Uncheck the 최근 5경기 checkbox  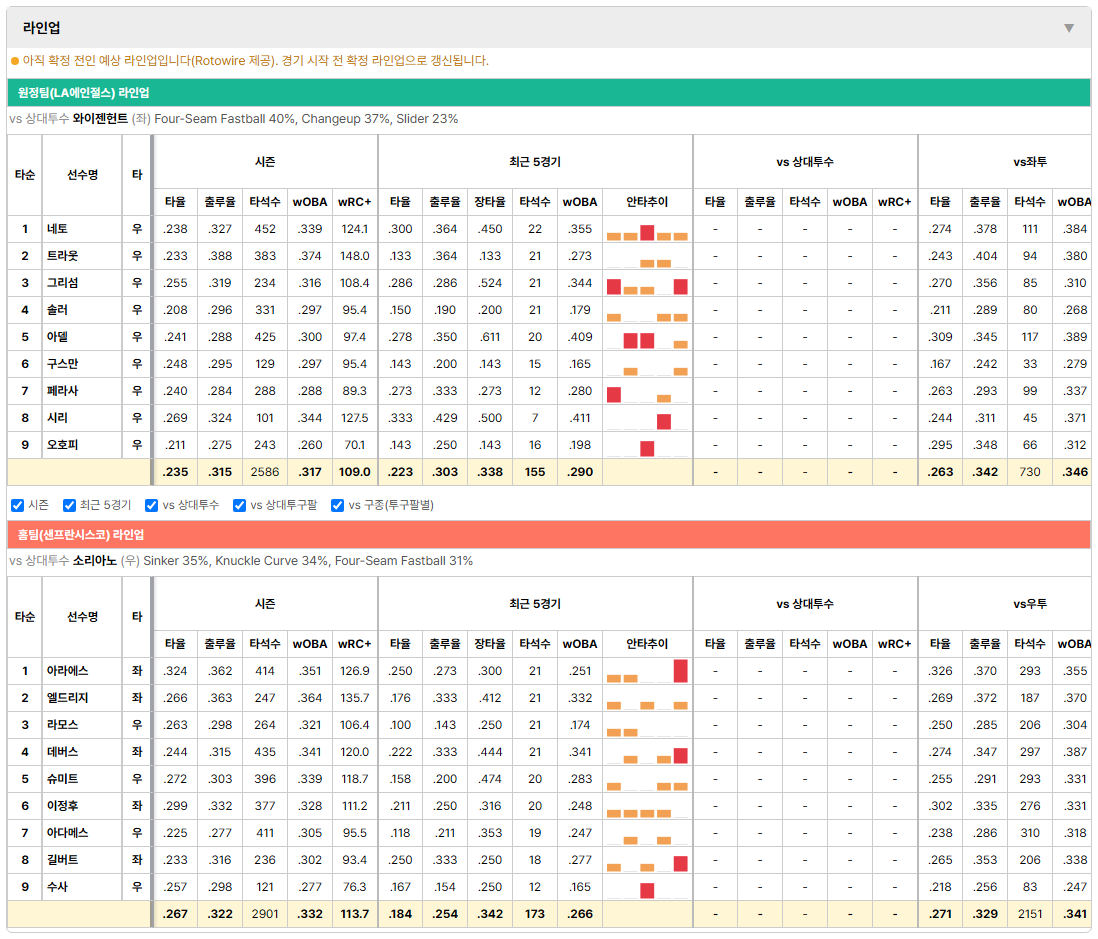click(x=69, y=505)
